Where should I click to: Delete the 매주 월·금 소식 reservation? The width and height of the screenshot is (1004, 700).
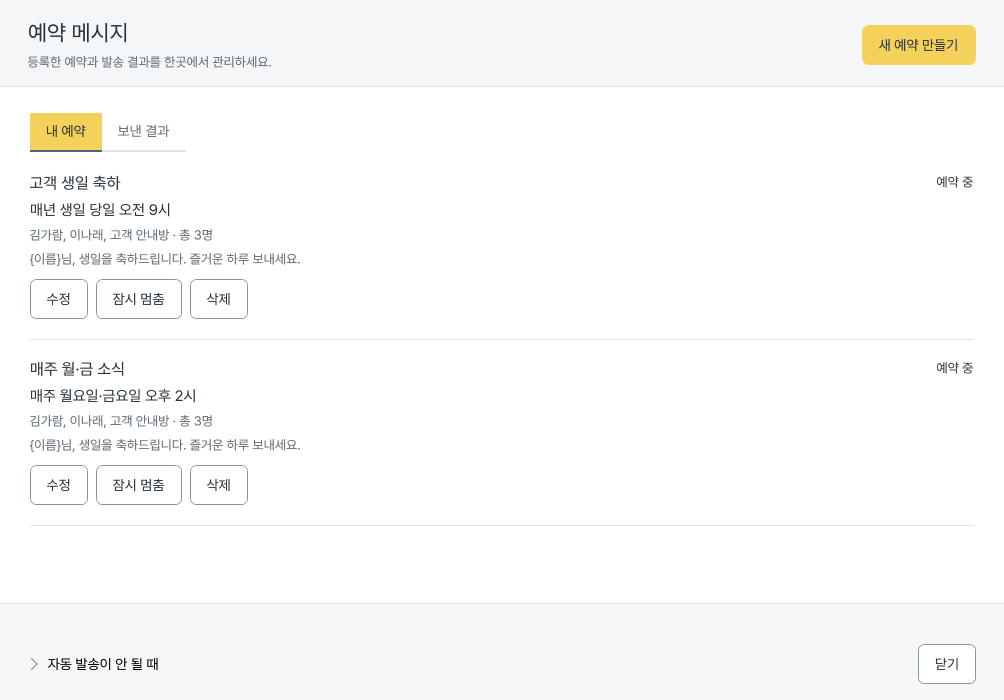point(219,485)
